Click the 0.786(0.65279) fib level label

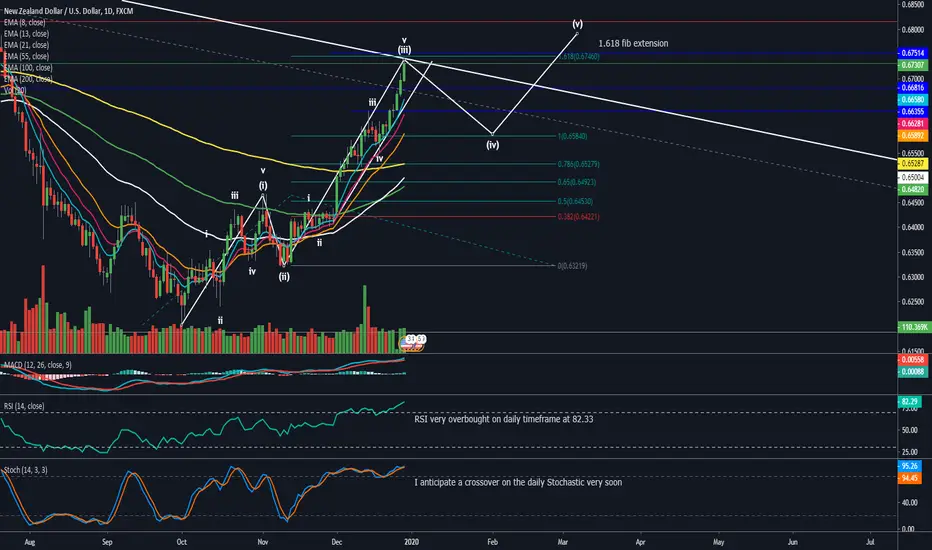tap(578, 164)
